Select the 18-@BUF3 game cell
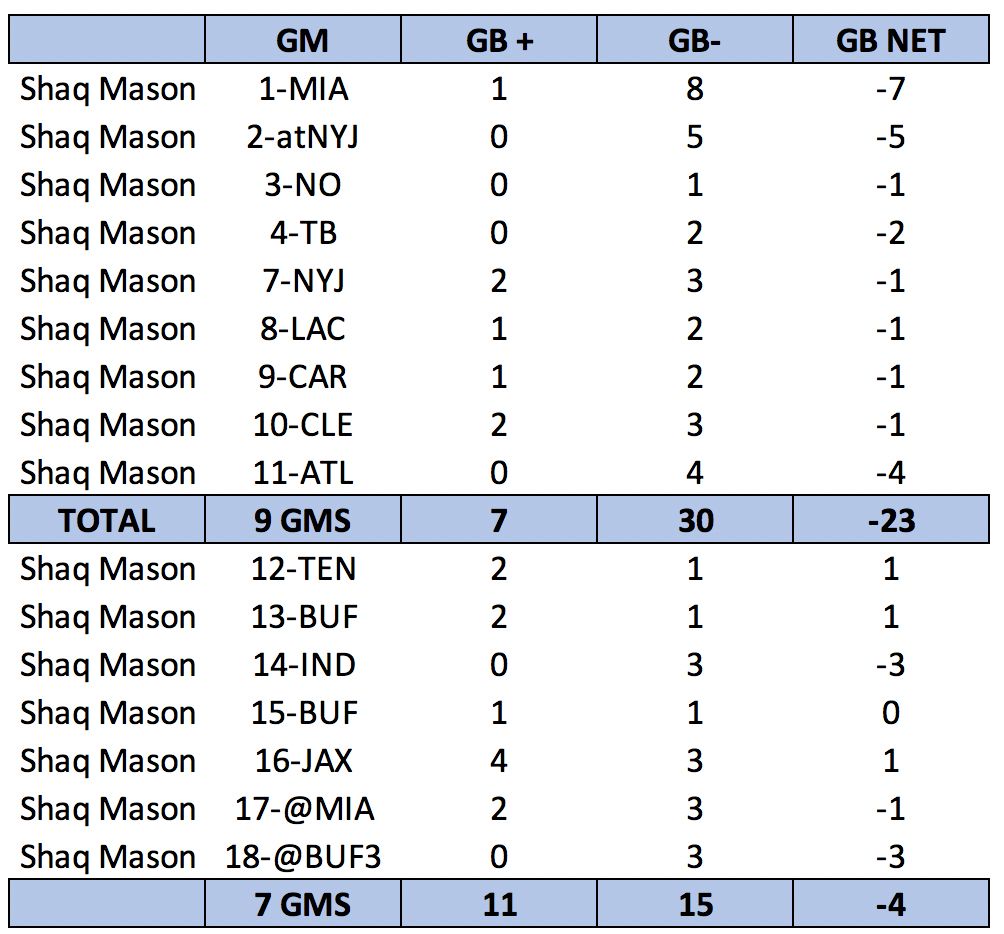Viewport: 1004px width, 934px height. click(x=303, y=857)
